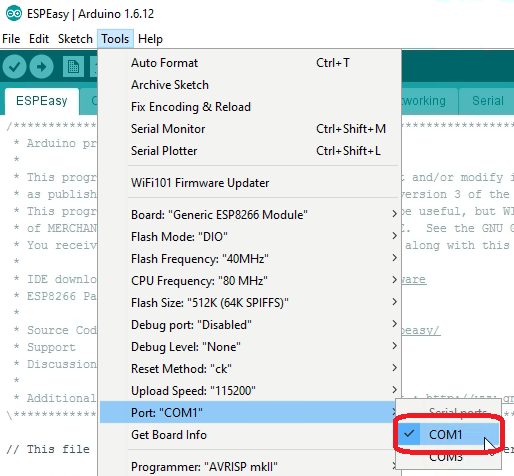
Task: Select Fix Encoding & Reload
Action: click(x=250, y=107)
